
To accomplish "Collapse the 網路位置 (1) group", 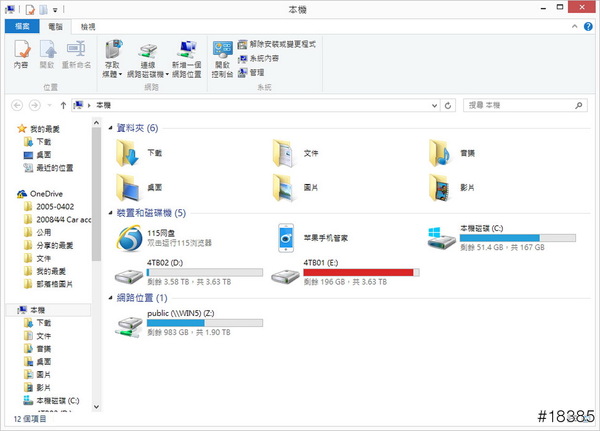I will pyautogui.click(x=110, y=298).
